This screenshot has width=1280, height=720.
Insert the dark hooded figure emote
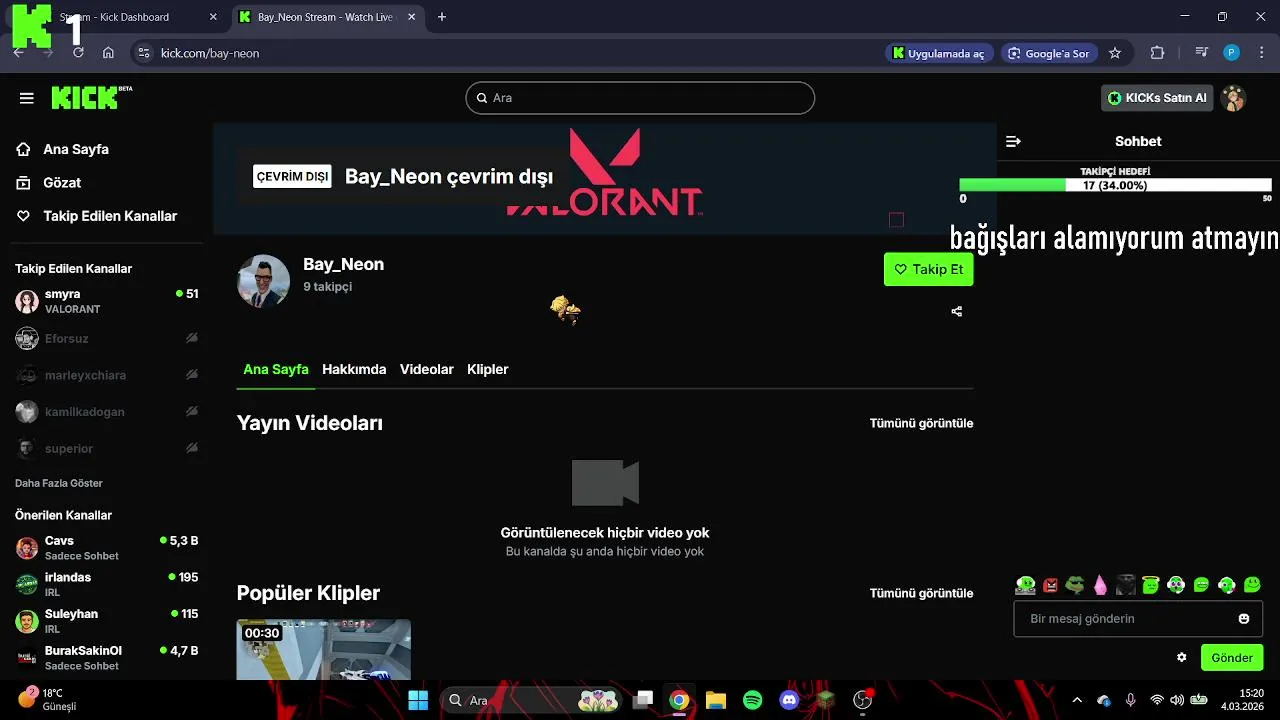(1126, 585)
